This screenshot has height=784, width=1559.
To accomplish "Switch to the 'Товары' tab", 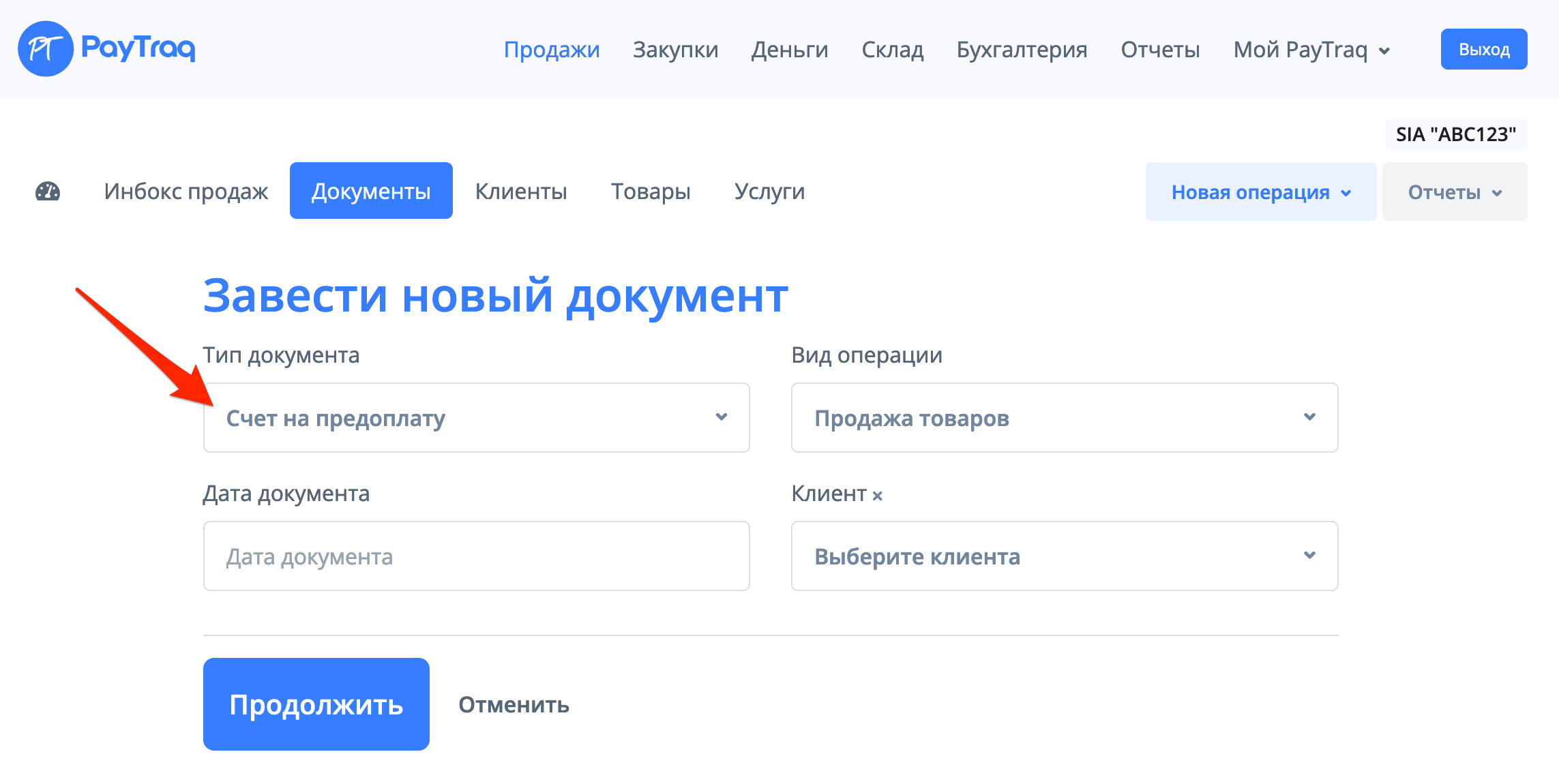I will pos(651,192).
